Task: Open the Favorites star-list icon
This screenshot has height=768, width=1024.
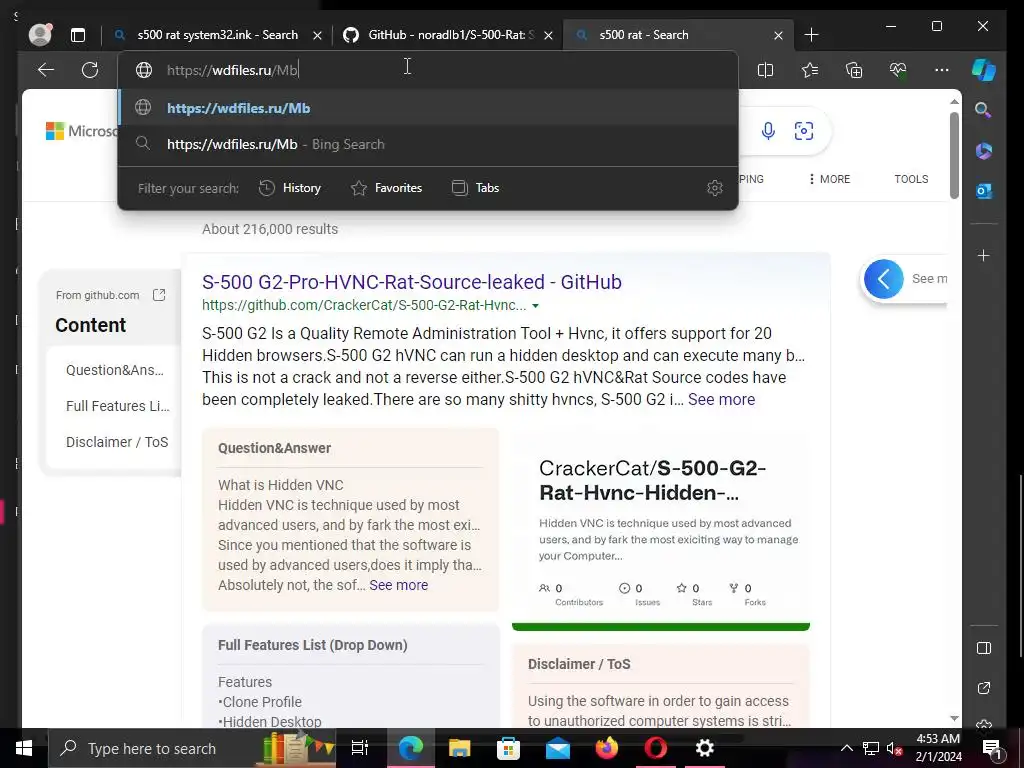Action: [x=810, y=70]
